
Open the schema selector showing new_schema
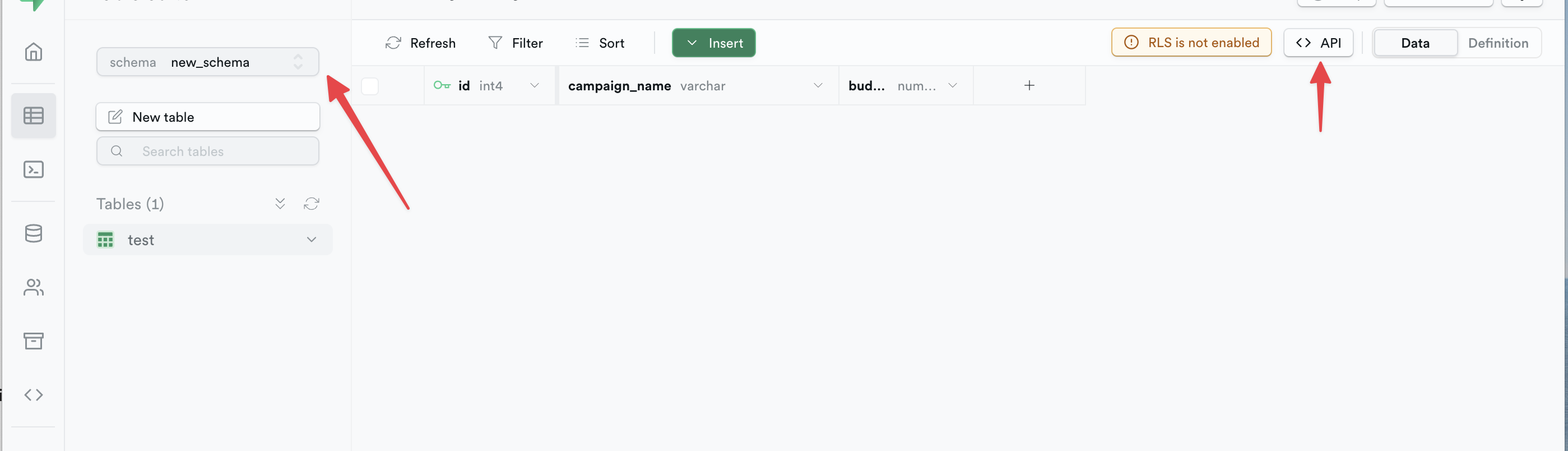tap(207, 62)
